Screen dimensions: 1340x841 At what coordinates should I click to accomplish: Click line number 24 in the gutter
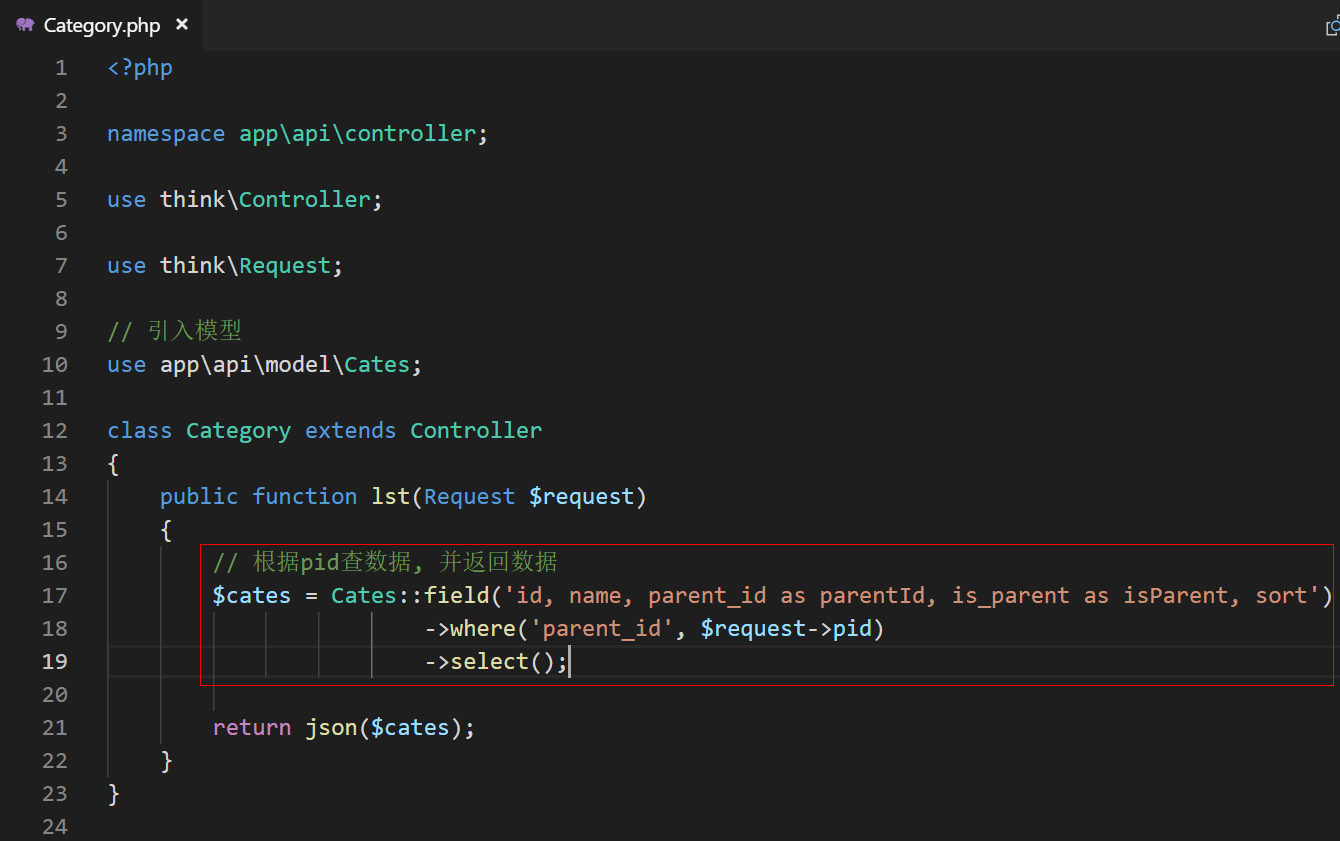point(55,827)
